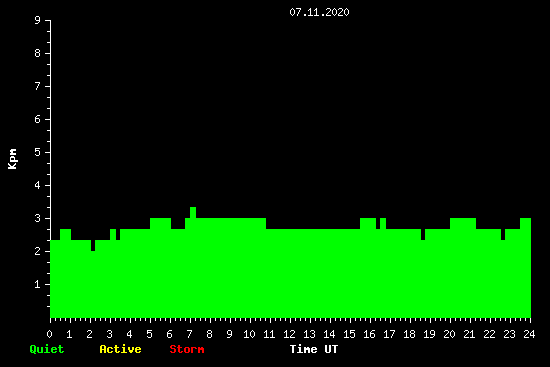Click hour 20 on the time axis
The image size is (550, 367).
(x=449, y=334)
